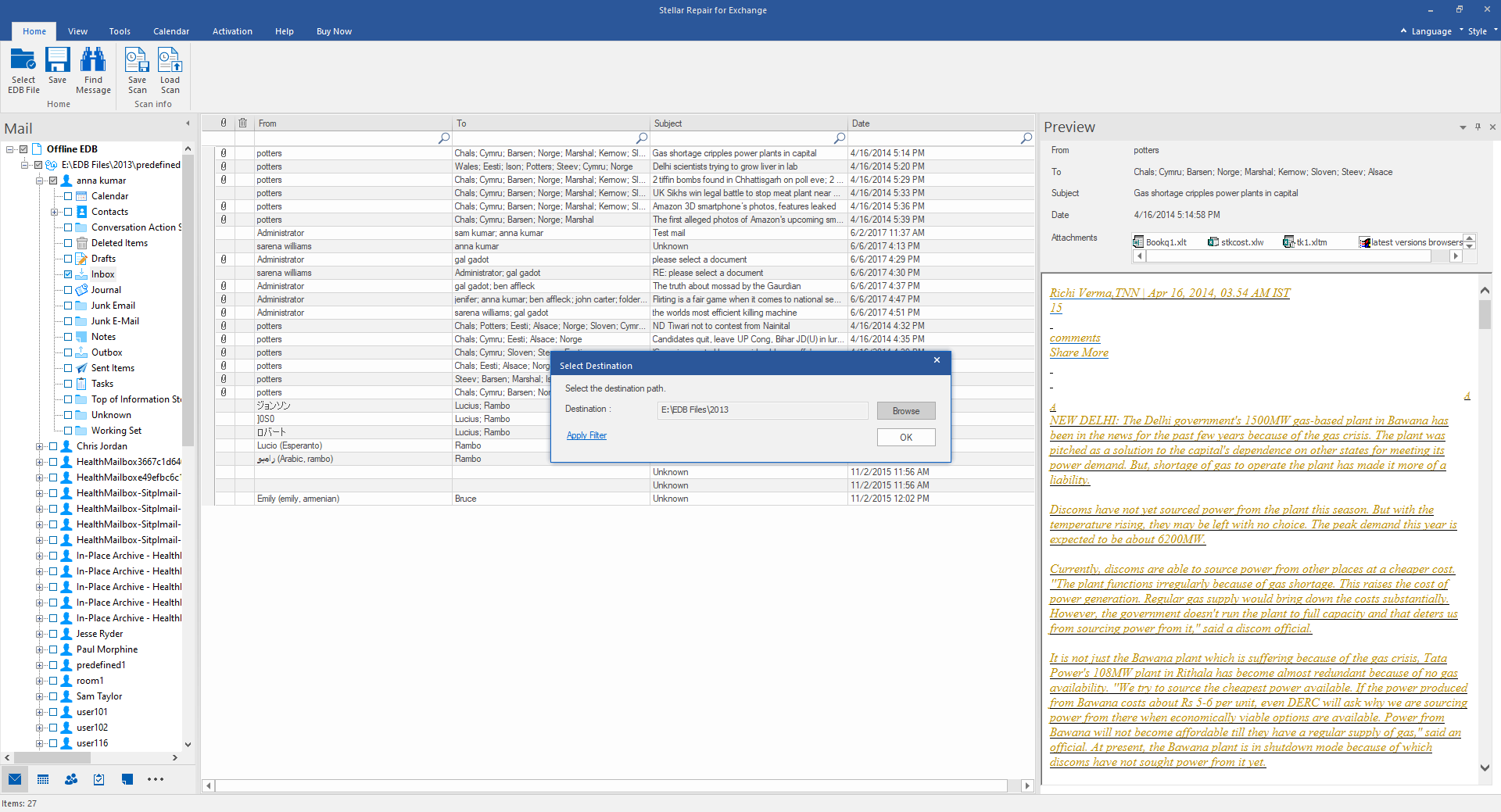This screenshot has height=812, width=1501.
Task: Expand the room1 mailbox node
Action: point(39,681)
